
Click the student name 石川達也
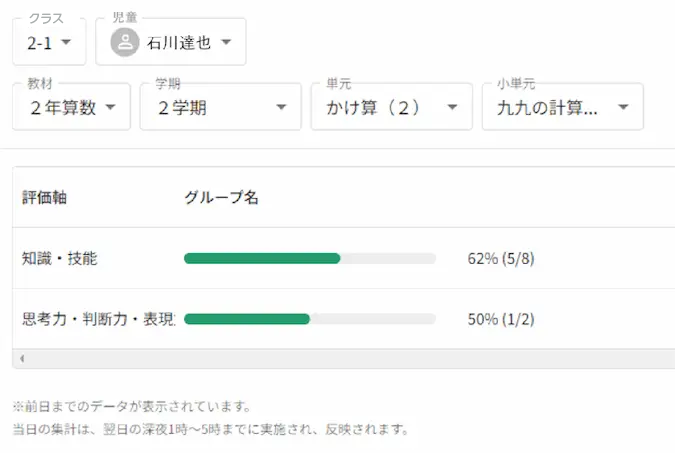point(178,43)
